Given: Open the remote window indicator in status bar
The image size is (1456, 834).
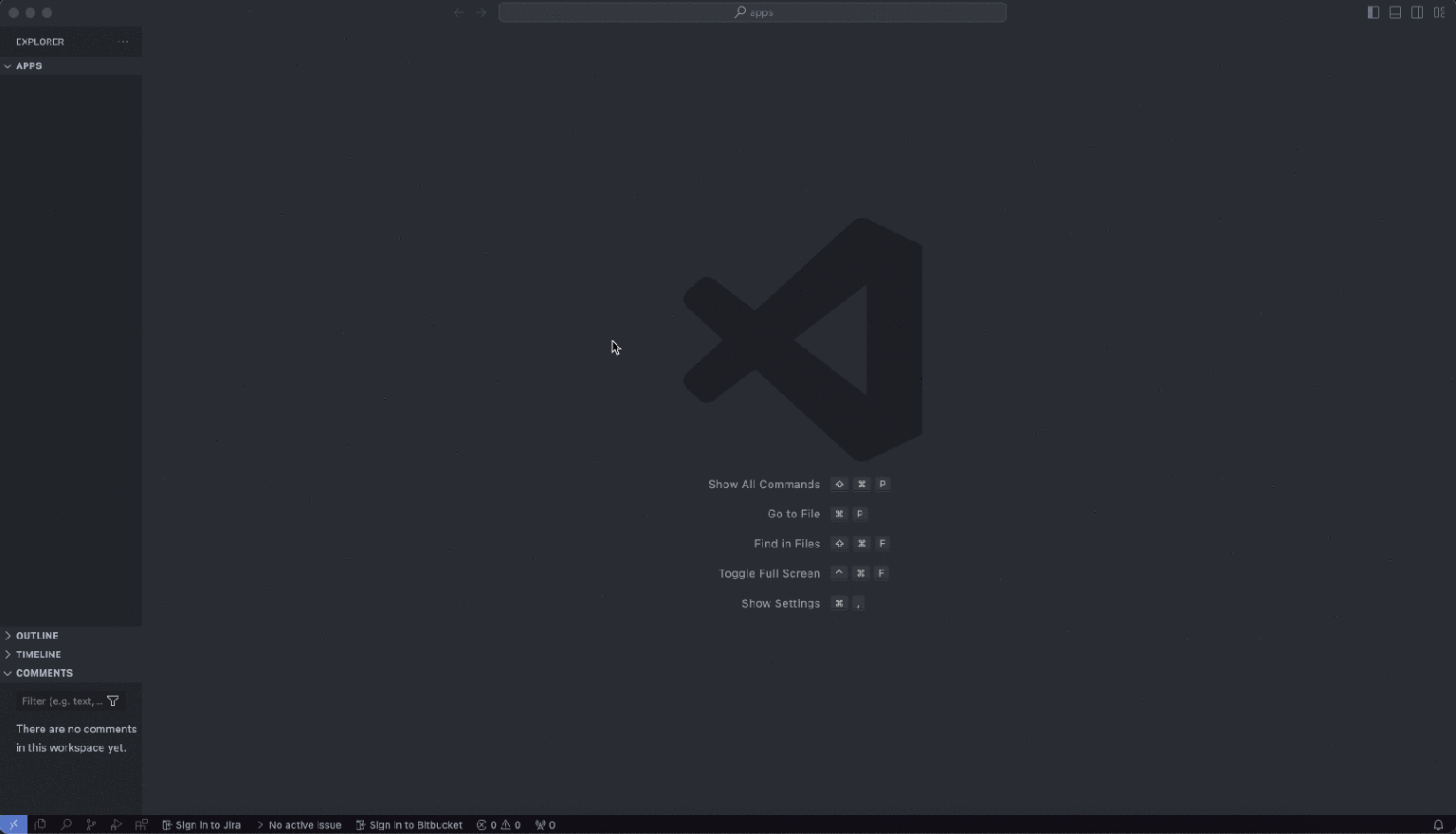Looking at the screenshot, I should [x=13, y=825].
